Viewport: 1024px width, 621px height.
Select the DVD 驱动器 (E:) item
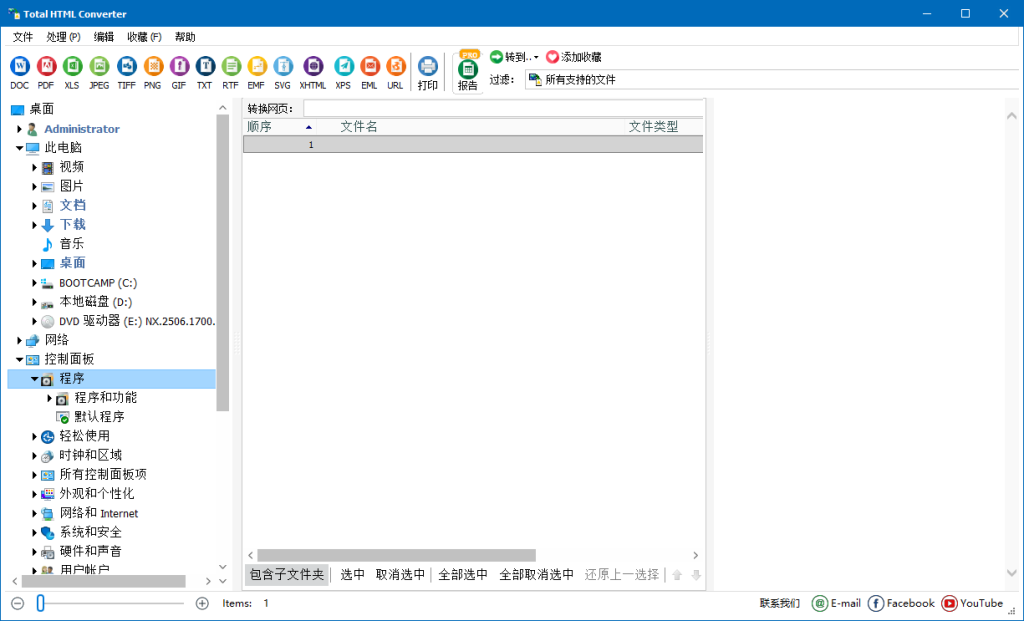pyautogui.click(x=136, y=321)
